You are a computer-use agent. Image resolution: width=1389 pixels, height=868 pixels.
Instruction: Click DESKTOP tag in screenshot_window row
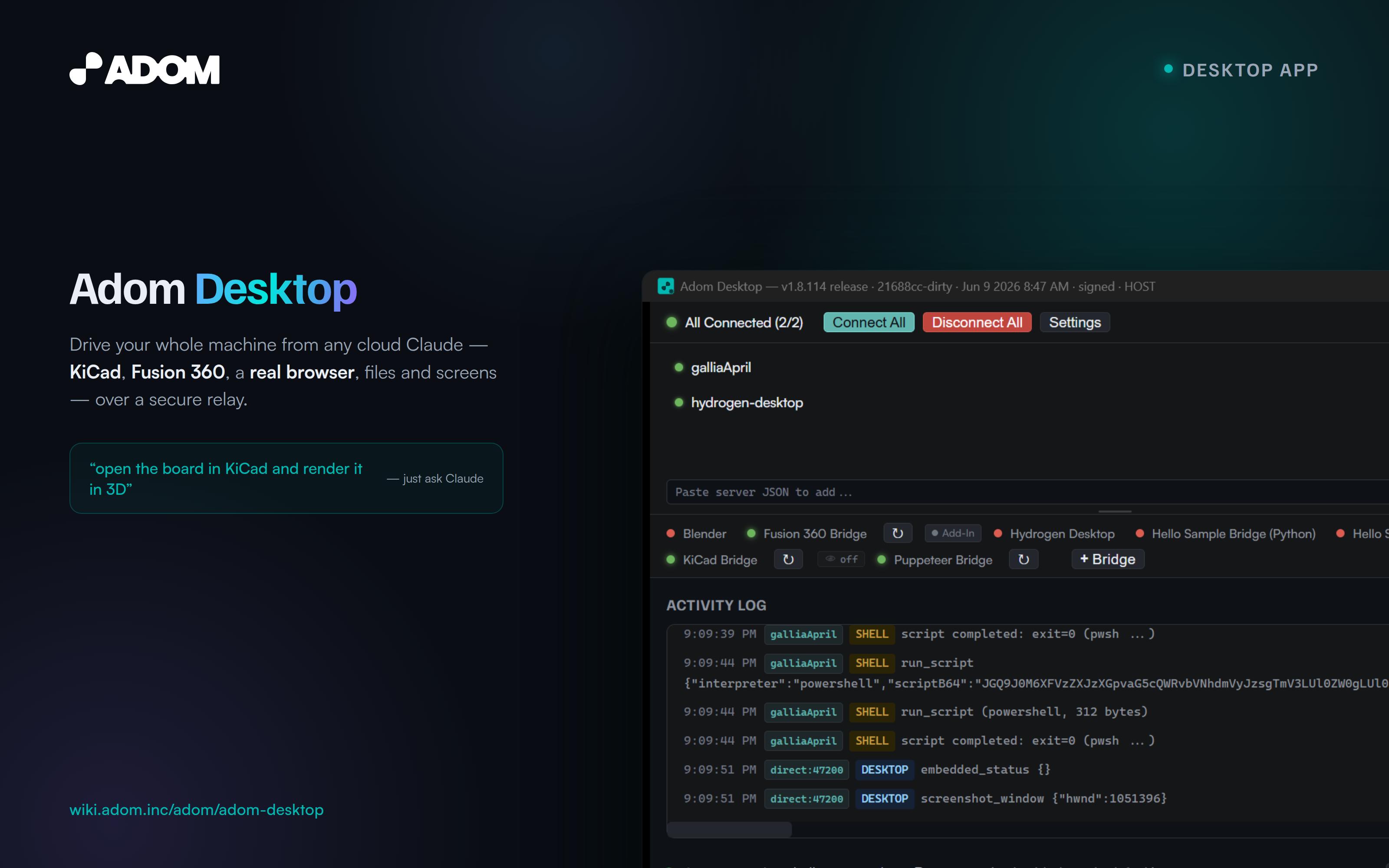coord(885,799)
